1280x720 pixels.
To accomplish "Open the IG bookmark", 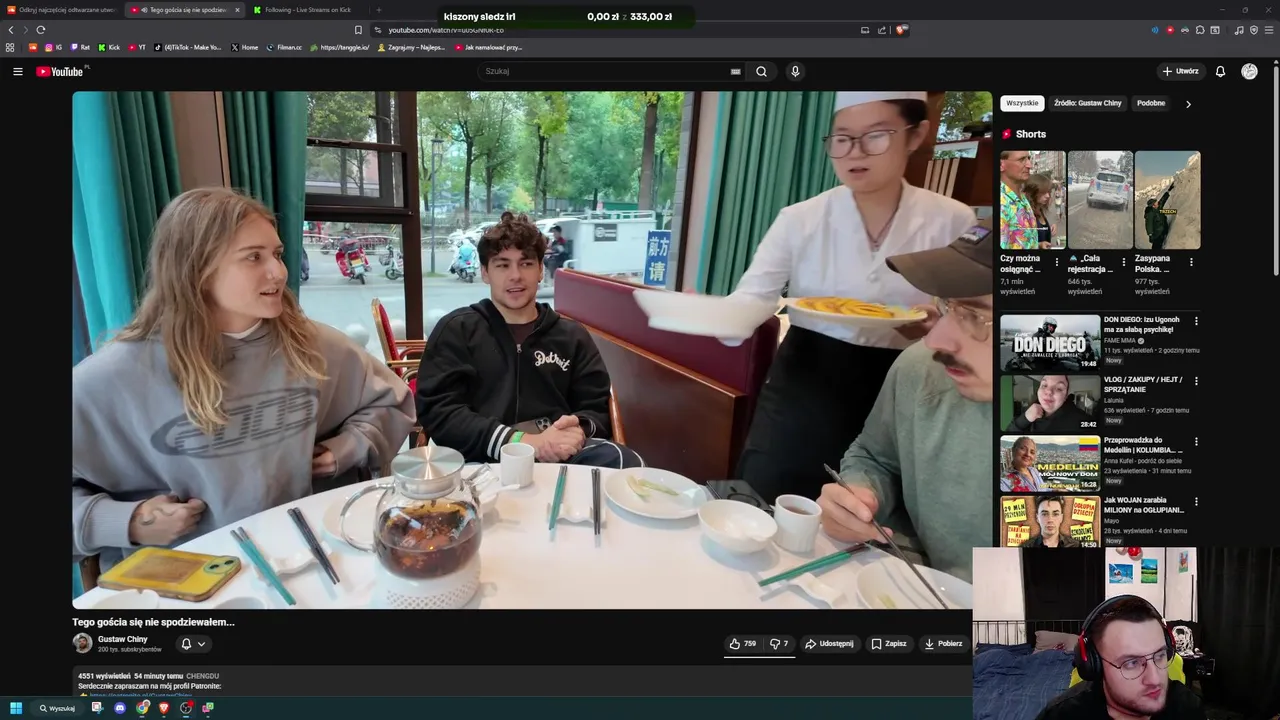I will [x=53, y=47].
